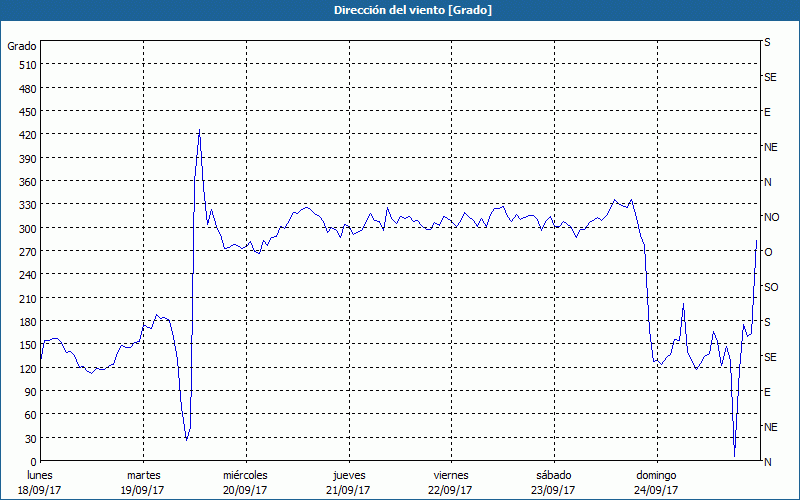Click the 180 tick label on the left axis
Viewport: 800px width, 500px height.
pyautogui.click(x=26, y=322)
